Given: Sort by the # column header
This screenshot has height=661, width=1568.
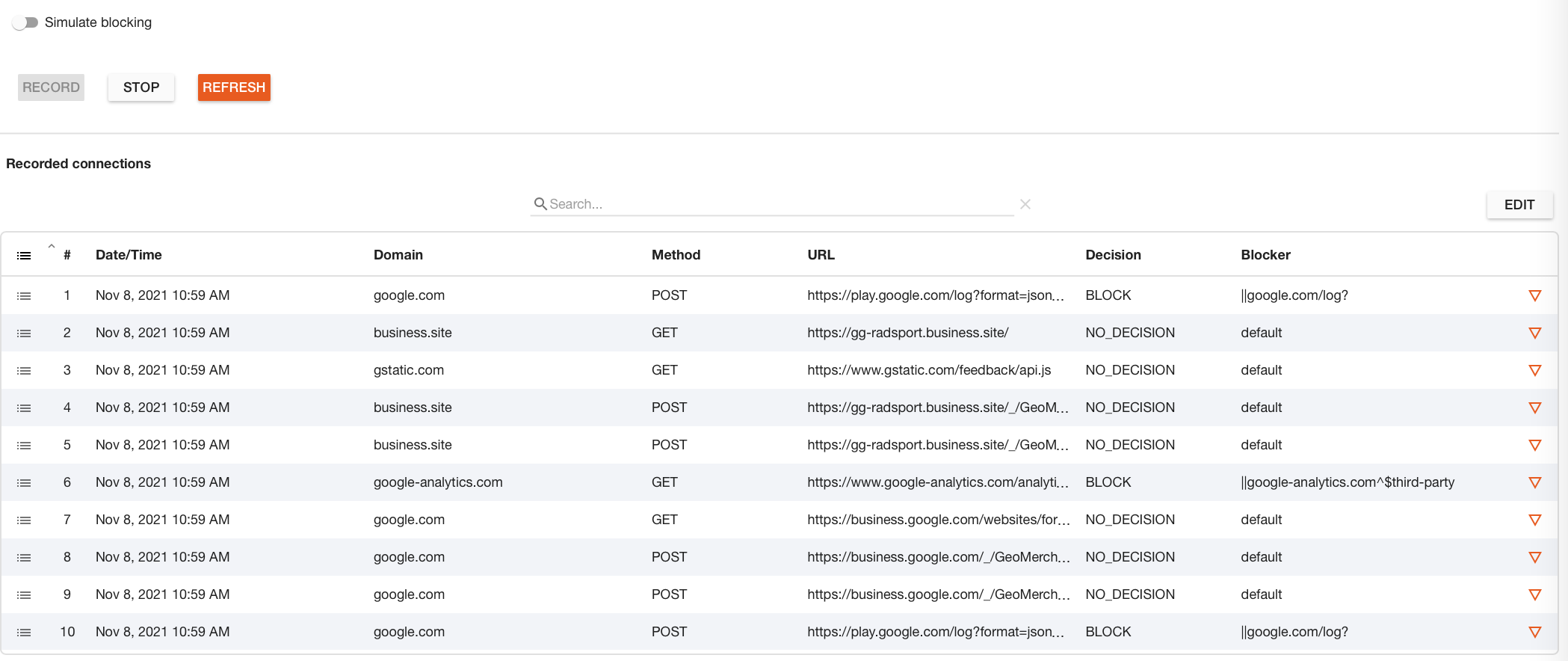Looking at the screenshot, I should pos(67,255).
